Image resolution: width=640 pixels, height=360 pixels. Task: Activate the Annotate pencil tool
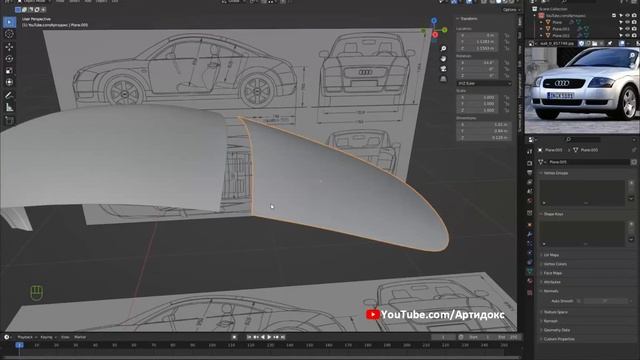(9, 96)
